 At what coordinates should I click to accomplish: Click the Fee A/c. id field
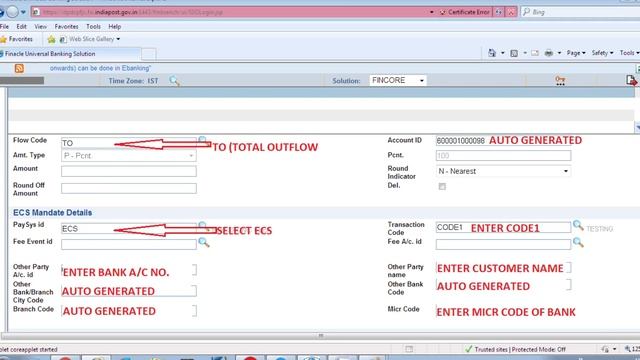pyautogui.click(x=503, y=244)
